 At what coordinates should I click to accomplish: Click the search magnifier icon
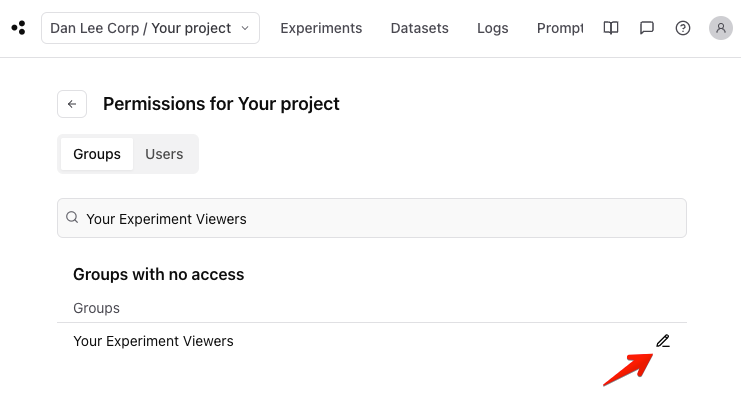72,217
